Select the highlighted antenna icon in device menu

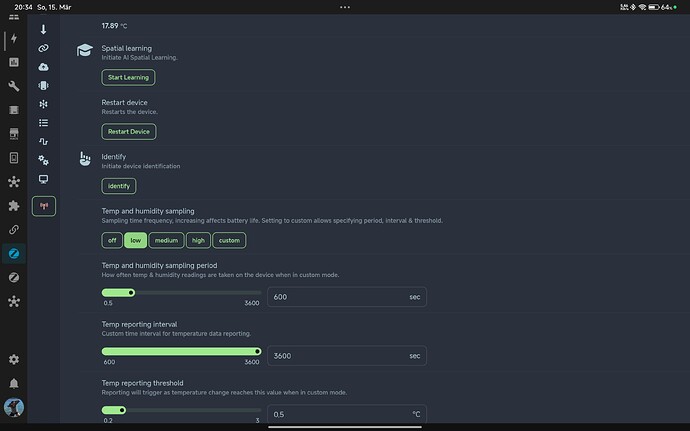click(44, 206)
